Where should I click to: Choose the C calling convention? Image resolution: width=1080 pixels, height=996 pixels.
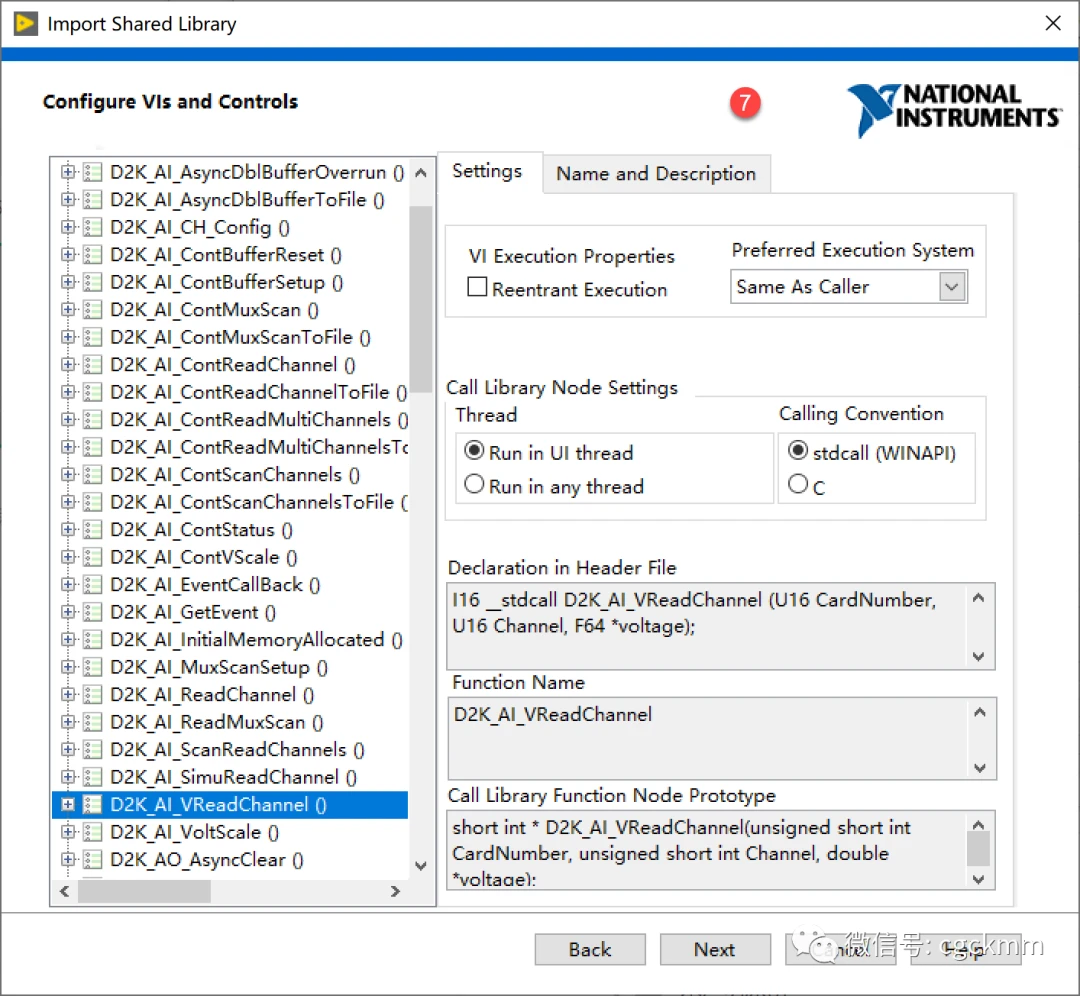point(798,485)
